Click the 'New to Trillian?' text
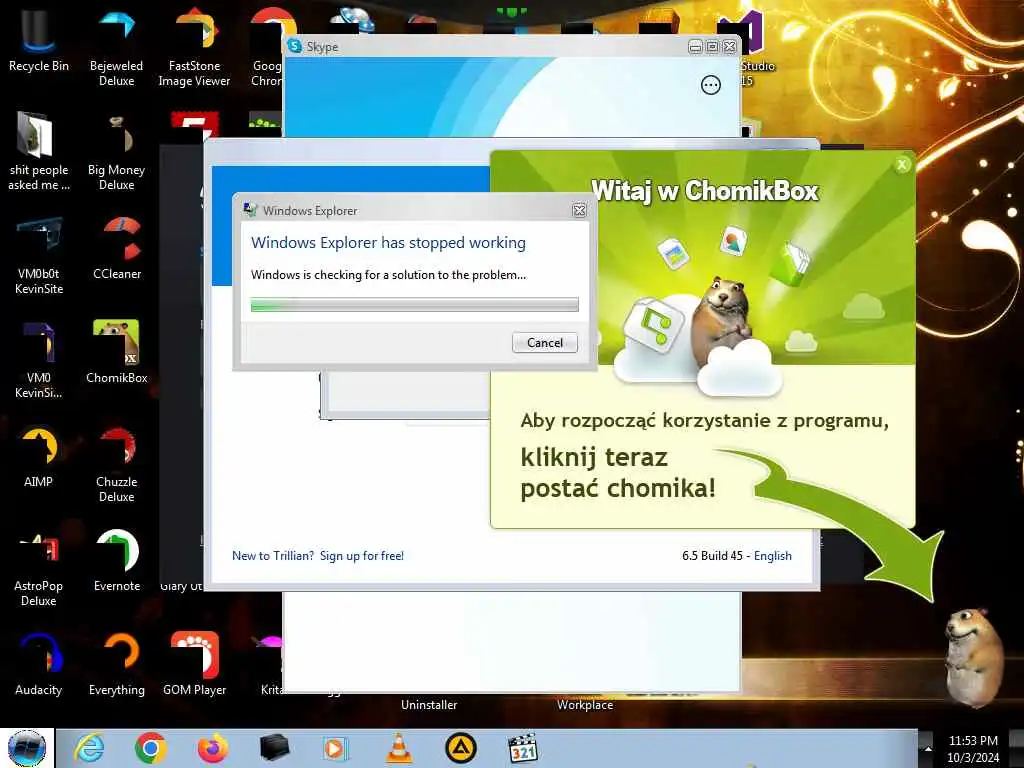The image size is (1024, 768). [273, 556]
